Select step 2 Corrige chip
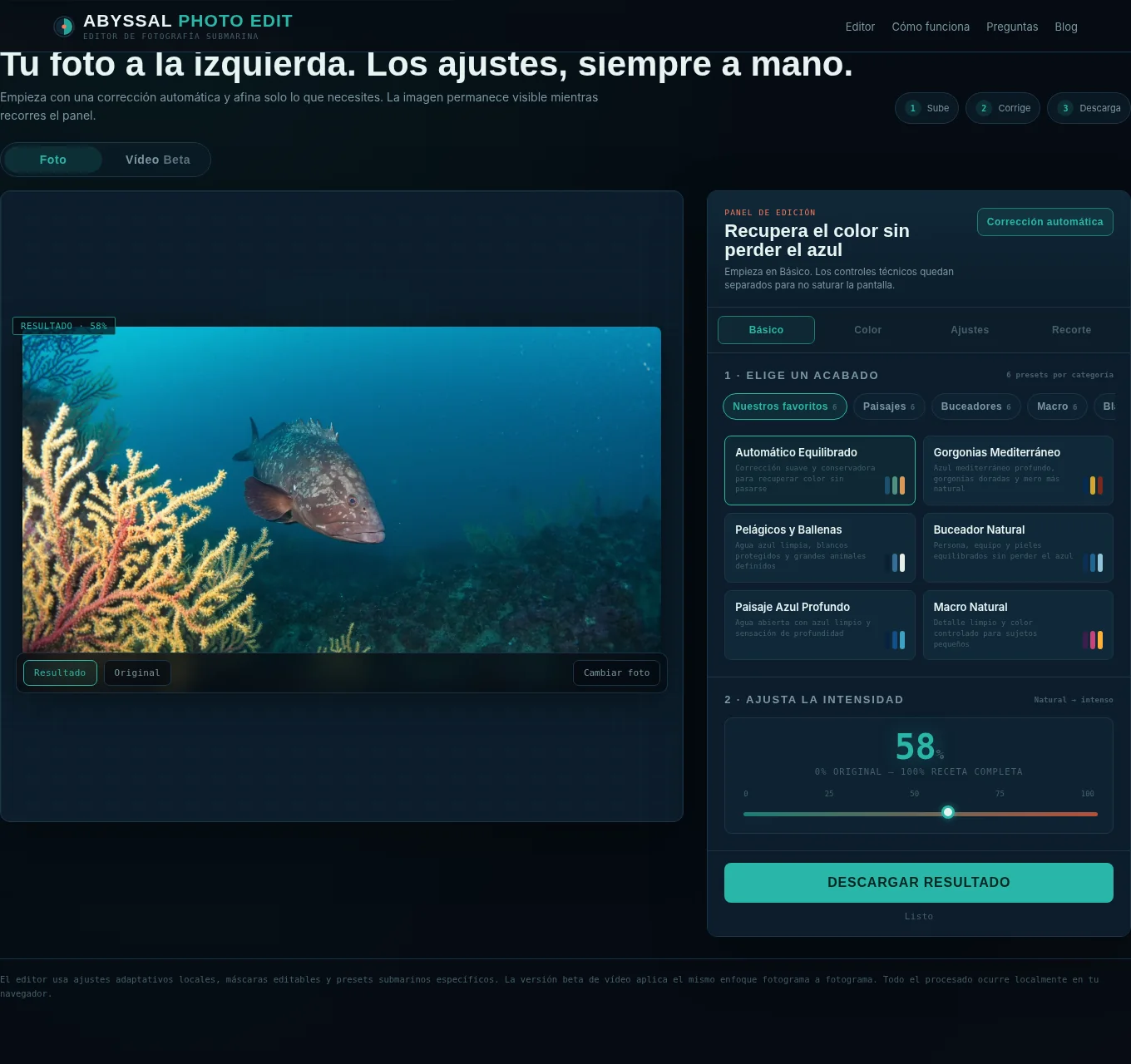 point(1003,108)
